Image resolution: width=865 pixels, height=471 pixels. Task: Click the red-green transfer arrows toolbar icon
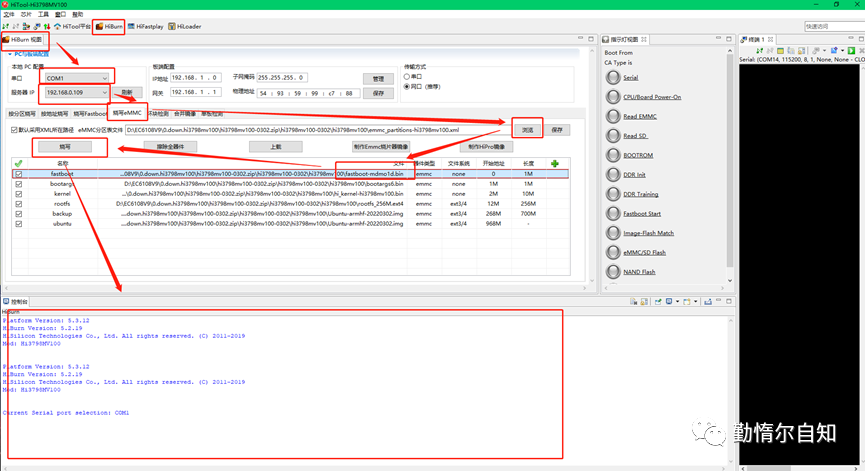pyautogui.click(x=47, y=26)
